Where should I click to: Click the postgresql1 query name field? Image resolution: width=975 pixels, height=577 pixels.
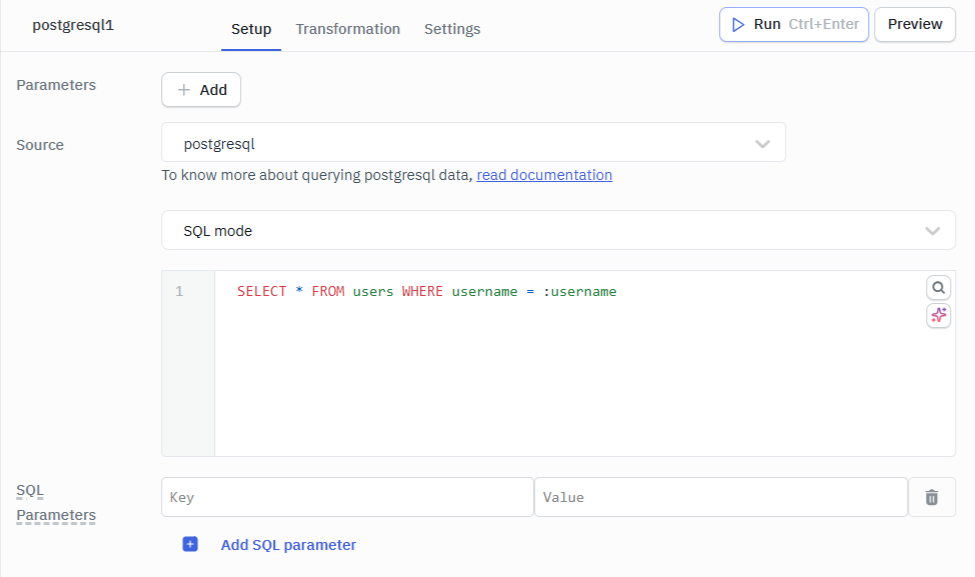pyautogui.click(x=72, y=24)
